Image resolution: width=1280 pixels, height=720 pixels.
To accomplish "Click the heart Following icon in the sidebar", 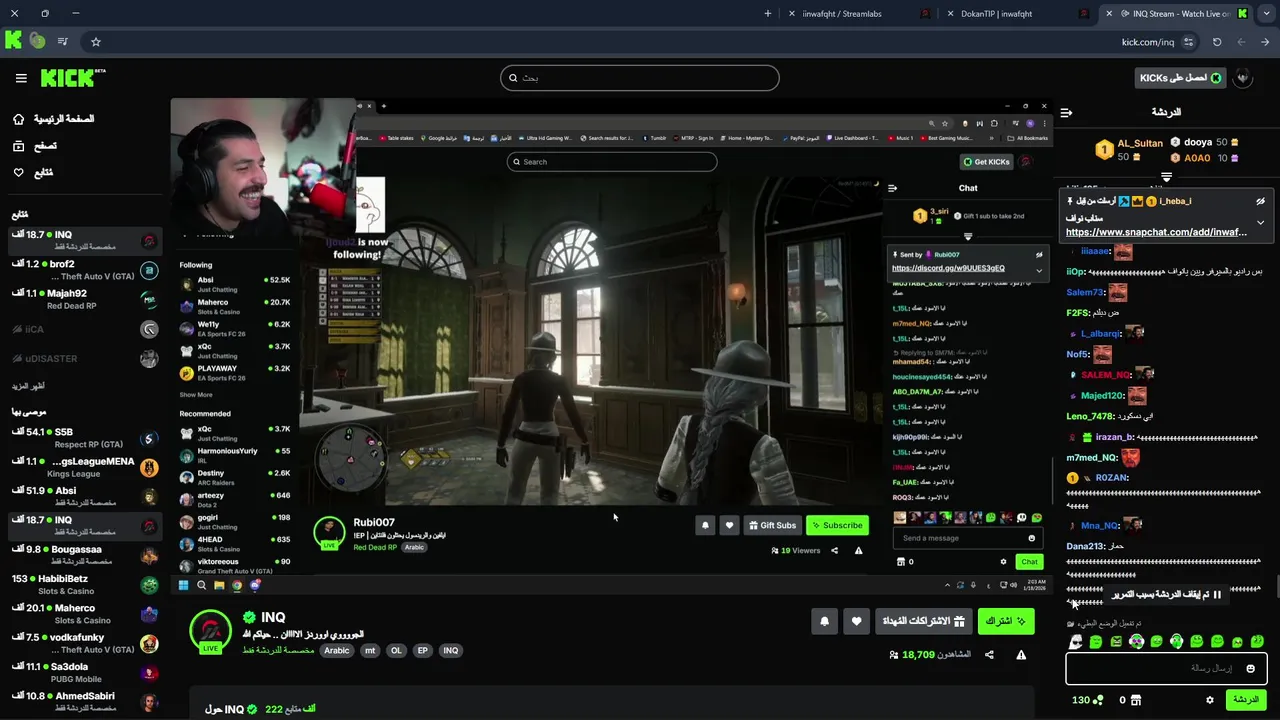I will point(18,172).
